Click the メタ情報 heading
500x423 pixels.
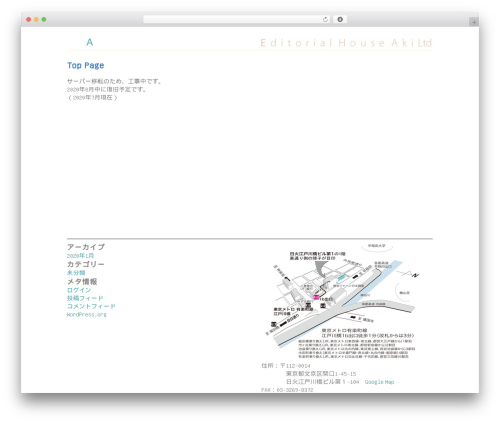click(82, 282)
